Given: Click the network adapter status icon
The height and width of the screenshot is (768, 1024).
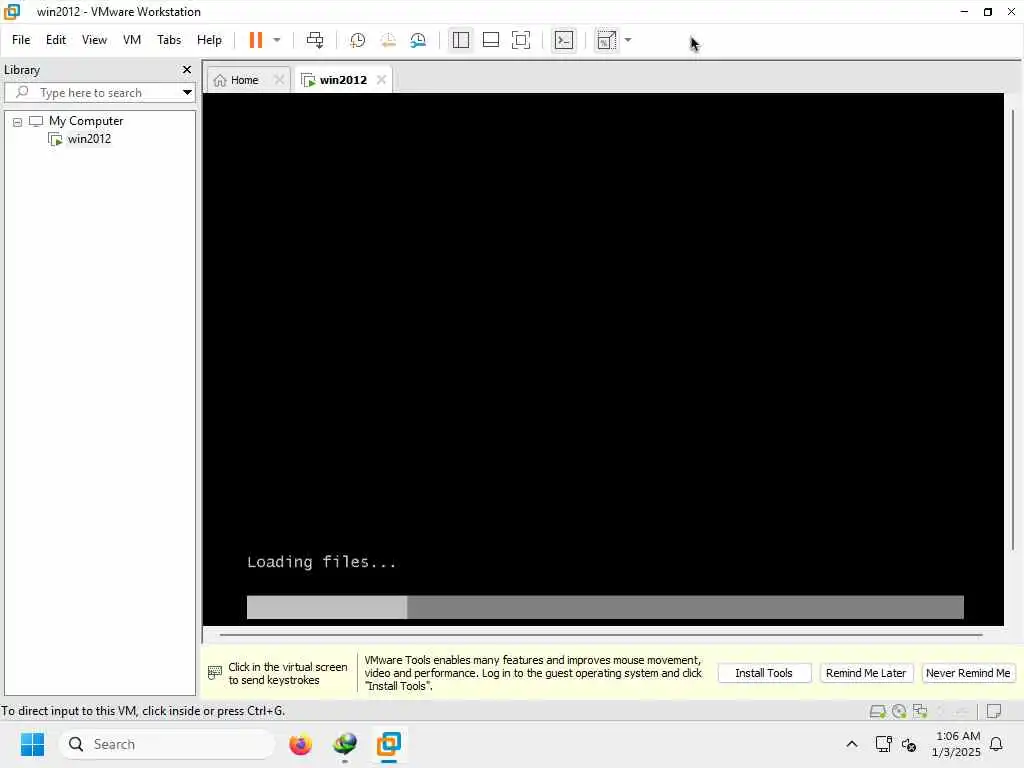Looking at the screenshot, I should (x=921, y=711).
